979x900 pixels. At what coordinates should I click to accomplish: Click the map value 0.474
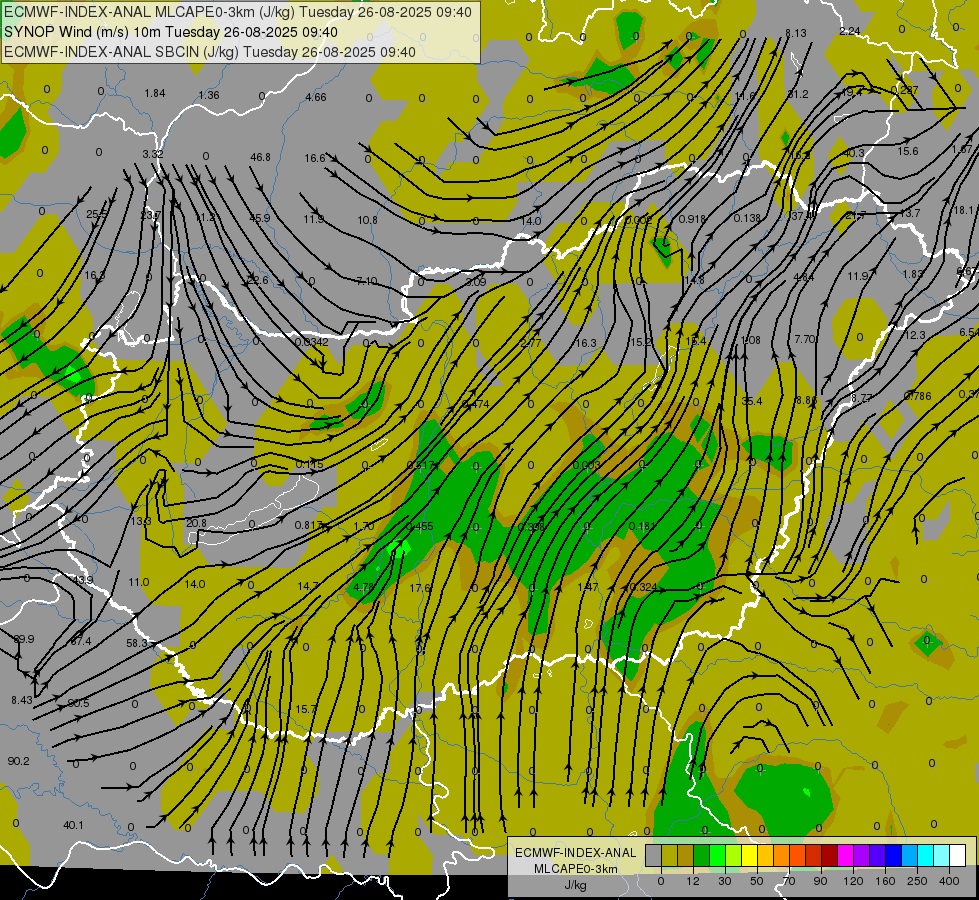(476, 404)
